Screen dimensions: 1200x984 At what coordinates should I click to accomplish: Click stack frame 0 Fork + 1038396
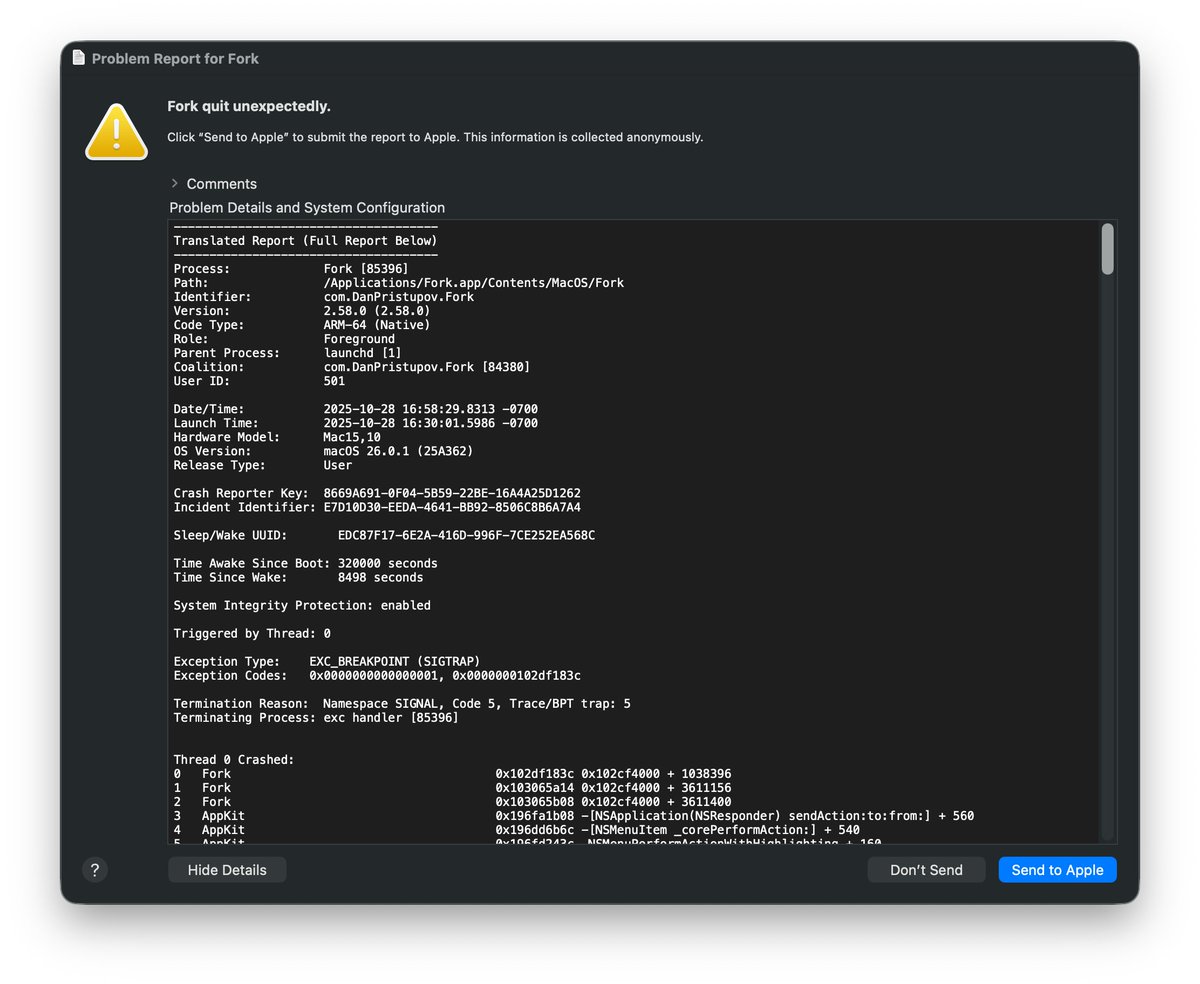(452, 773)
